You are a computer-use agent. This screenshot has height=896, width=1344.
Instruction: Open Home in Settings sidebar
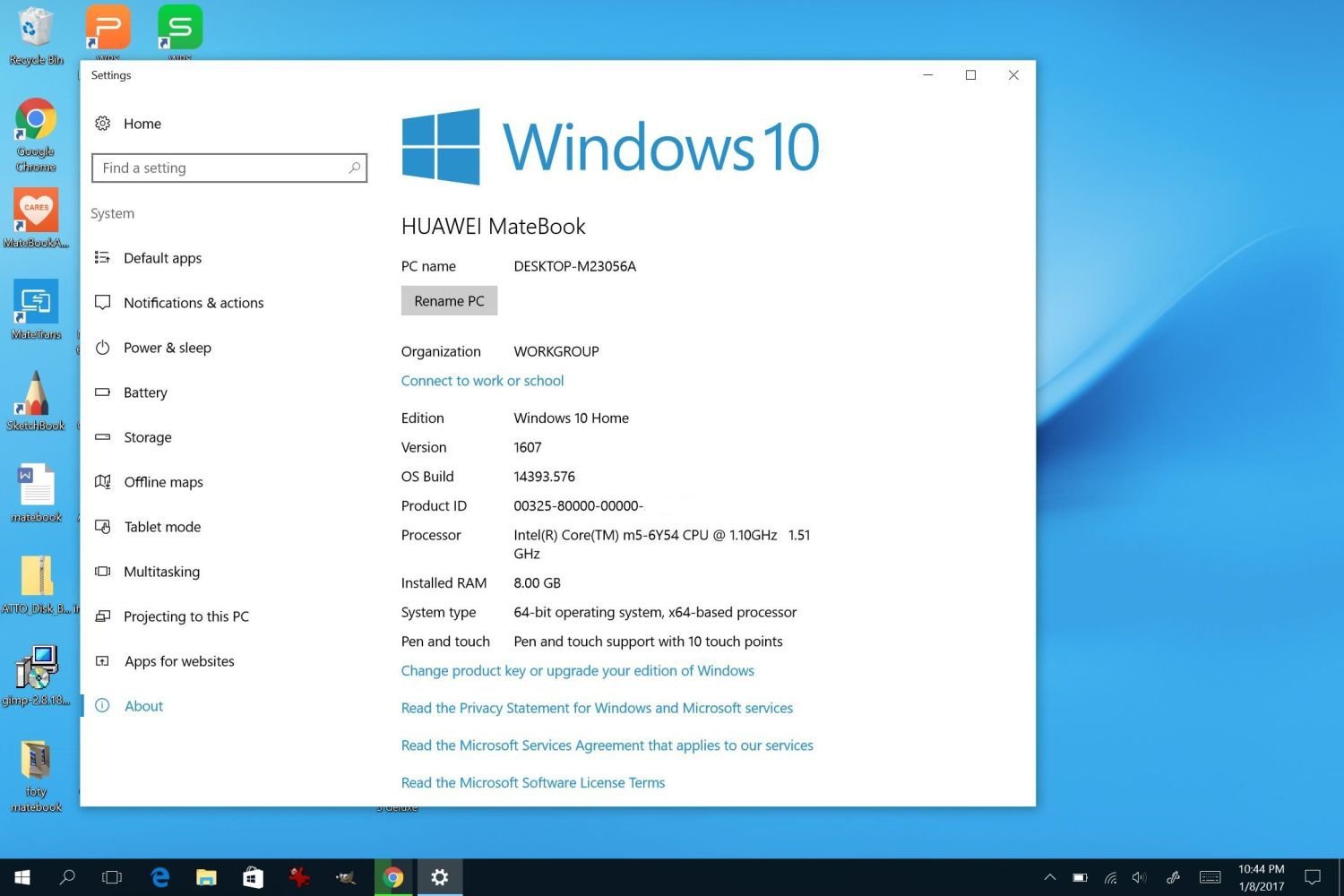pos(142,124)
